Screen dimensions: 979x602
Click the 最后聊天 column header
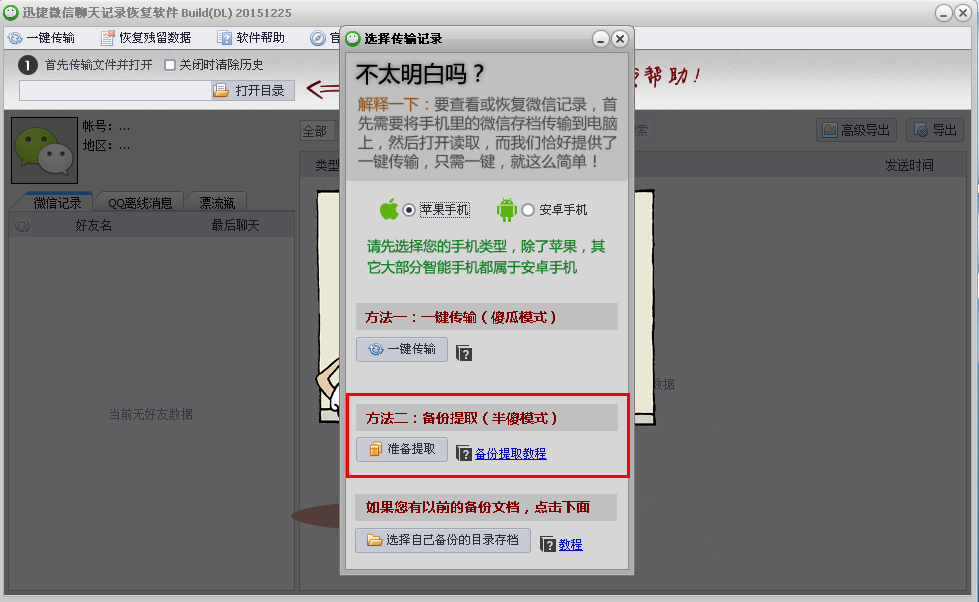click(x=235, y=225)
